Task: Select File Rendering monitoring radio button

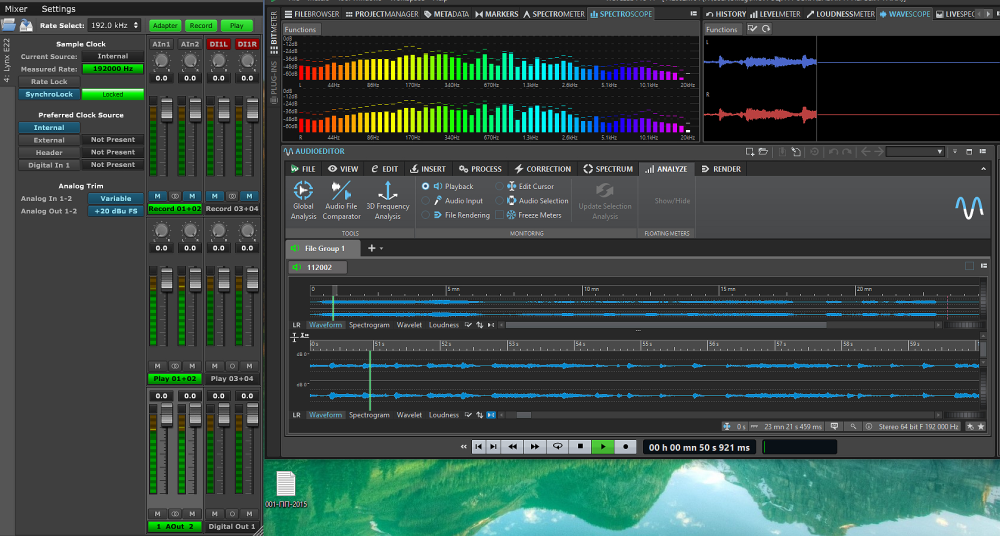Action: 426,215
